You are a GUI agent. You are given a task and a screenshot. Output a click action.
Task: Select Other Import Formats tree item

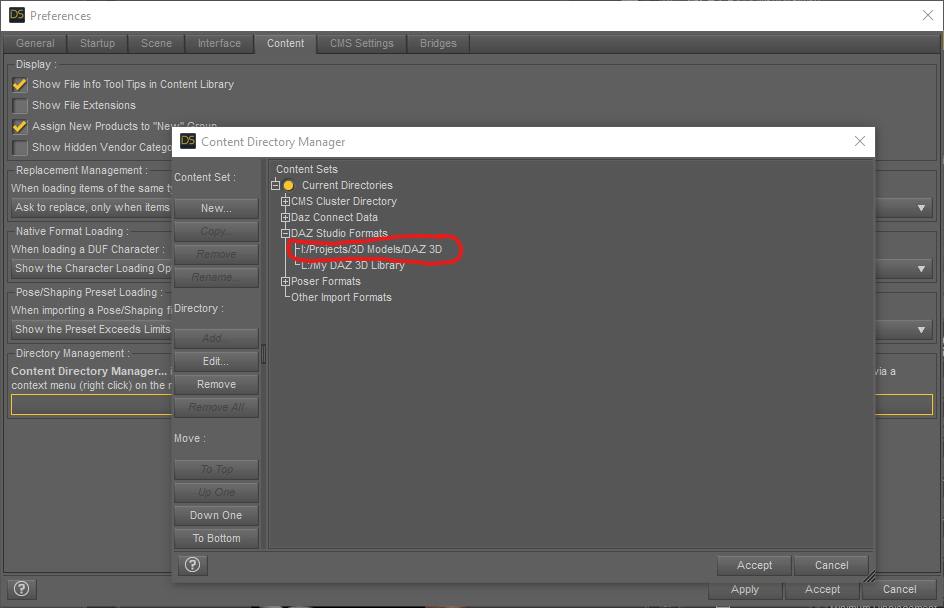click(x=341, y=297)
